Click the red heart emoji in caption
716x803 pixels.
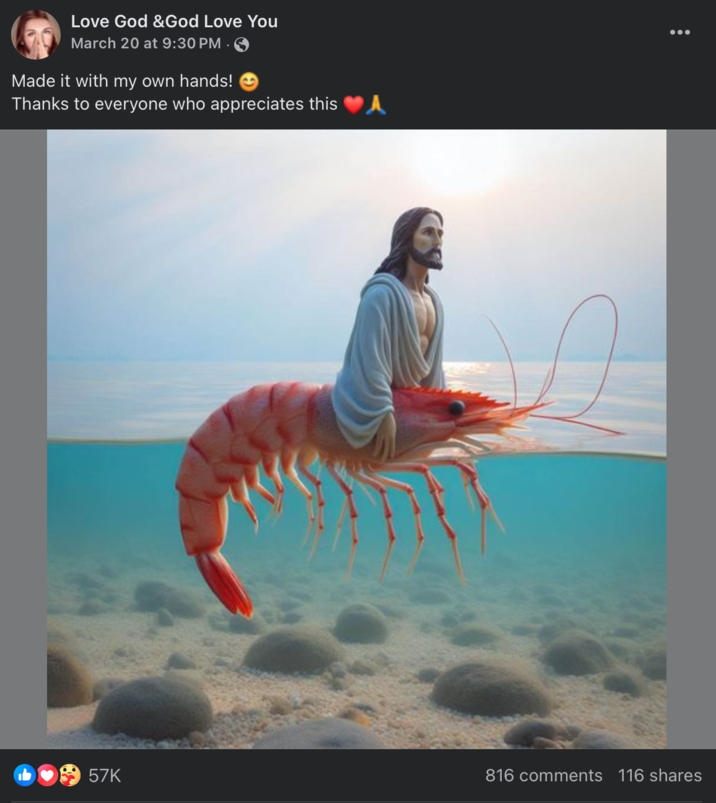pos(353,105)
